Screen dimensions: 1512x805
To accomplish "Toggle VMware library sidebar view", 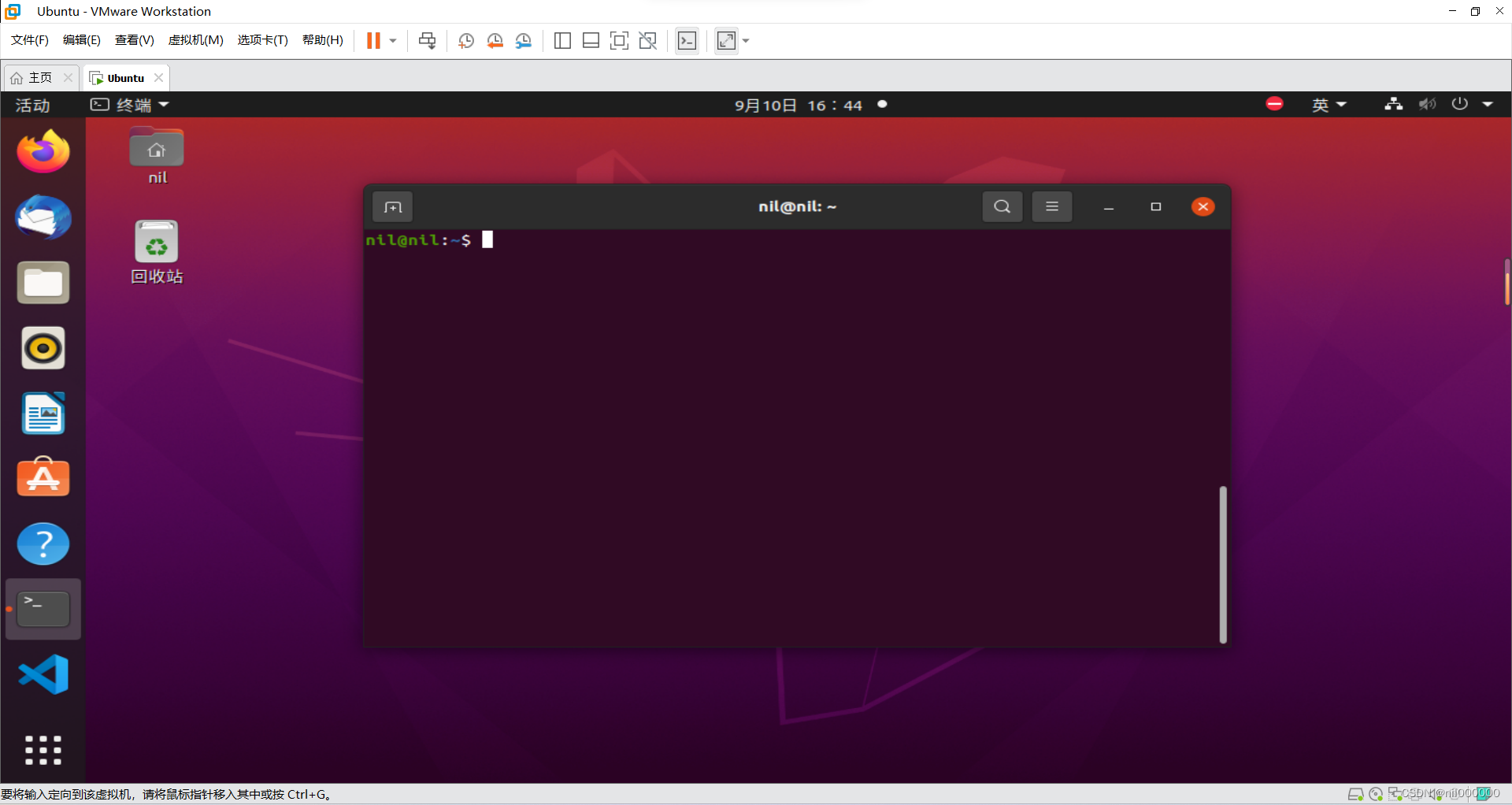I will tap(562, 41).
